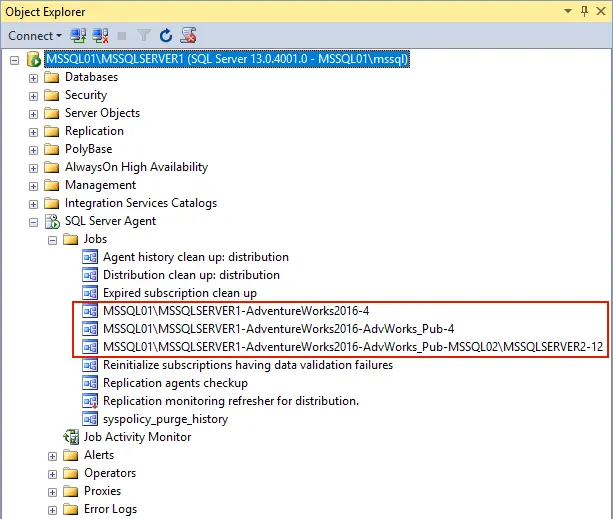The height and width of the screenshot is (519, 613).
Task: Select Integration Services Catalogs tree item
Action: coord(141,203)
